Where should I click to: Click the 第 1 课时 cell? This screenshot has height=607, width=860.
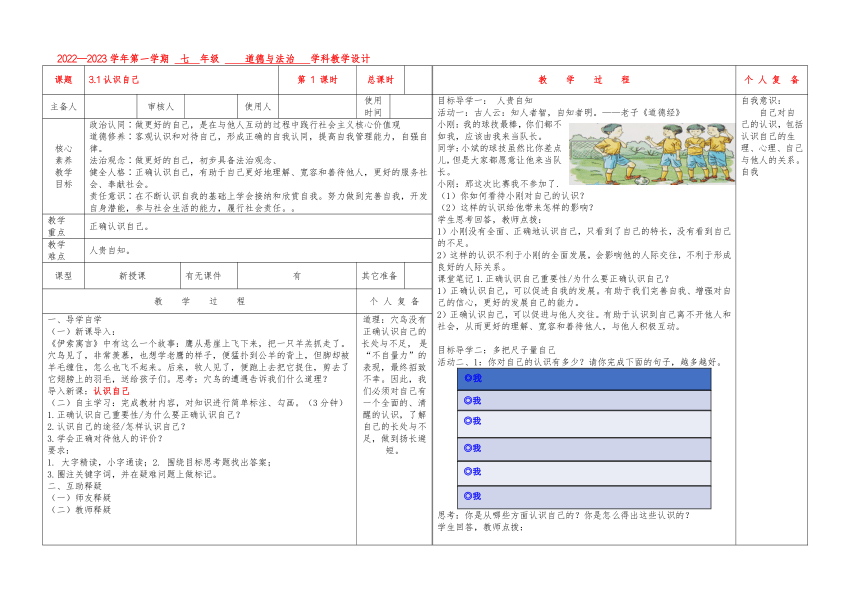tap(318, 80)
